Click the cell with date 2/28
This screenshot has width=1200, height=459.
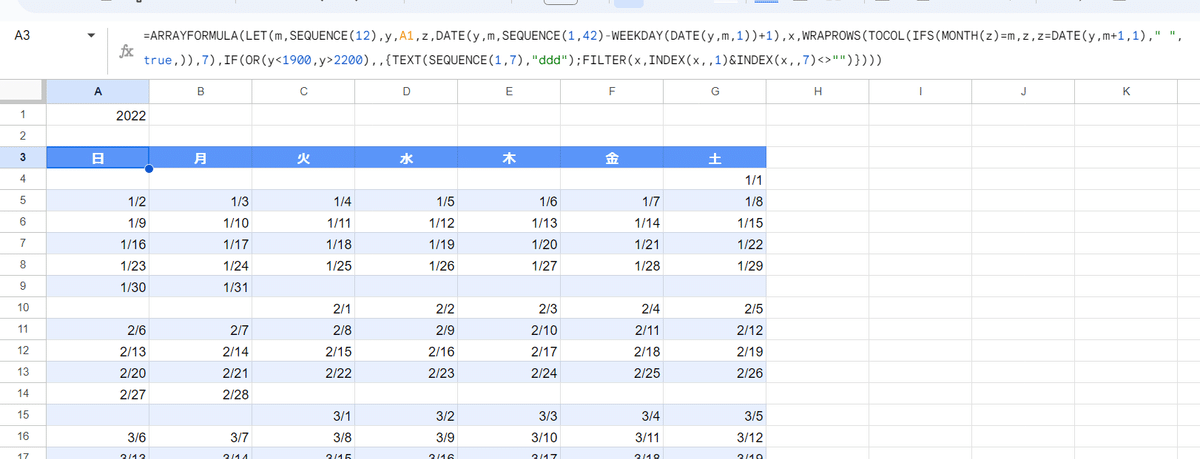[201, 394]
